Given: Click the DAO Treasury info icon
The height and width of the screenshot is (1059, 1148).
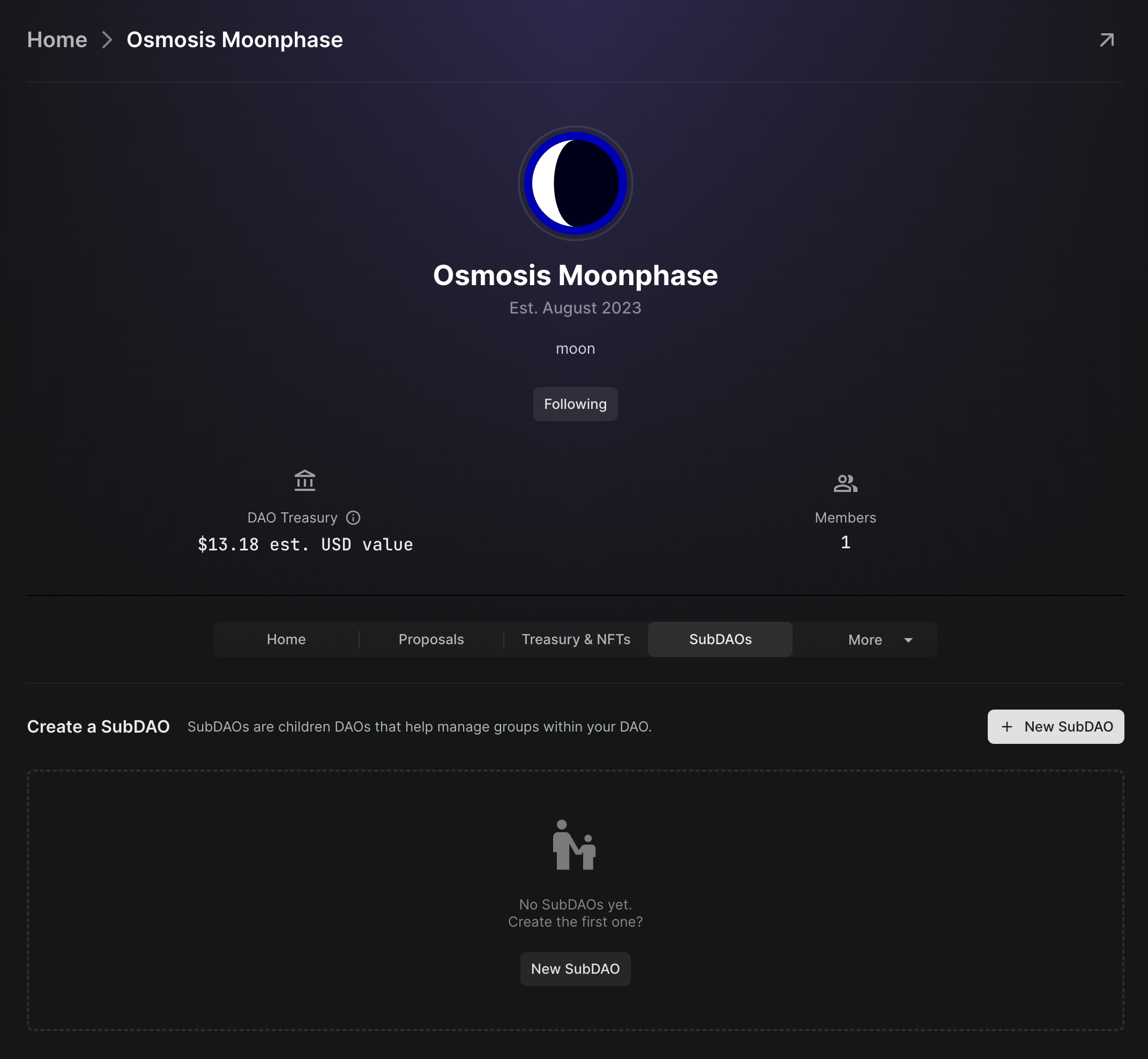Looking at the screenshot, I should coord(353,518).
